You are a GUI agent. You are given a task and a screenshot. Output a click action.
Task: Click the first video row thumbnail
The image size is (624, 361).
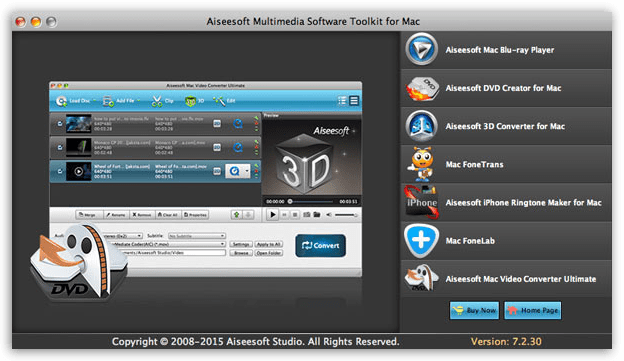pyautogui.click(x=78, y=124)
